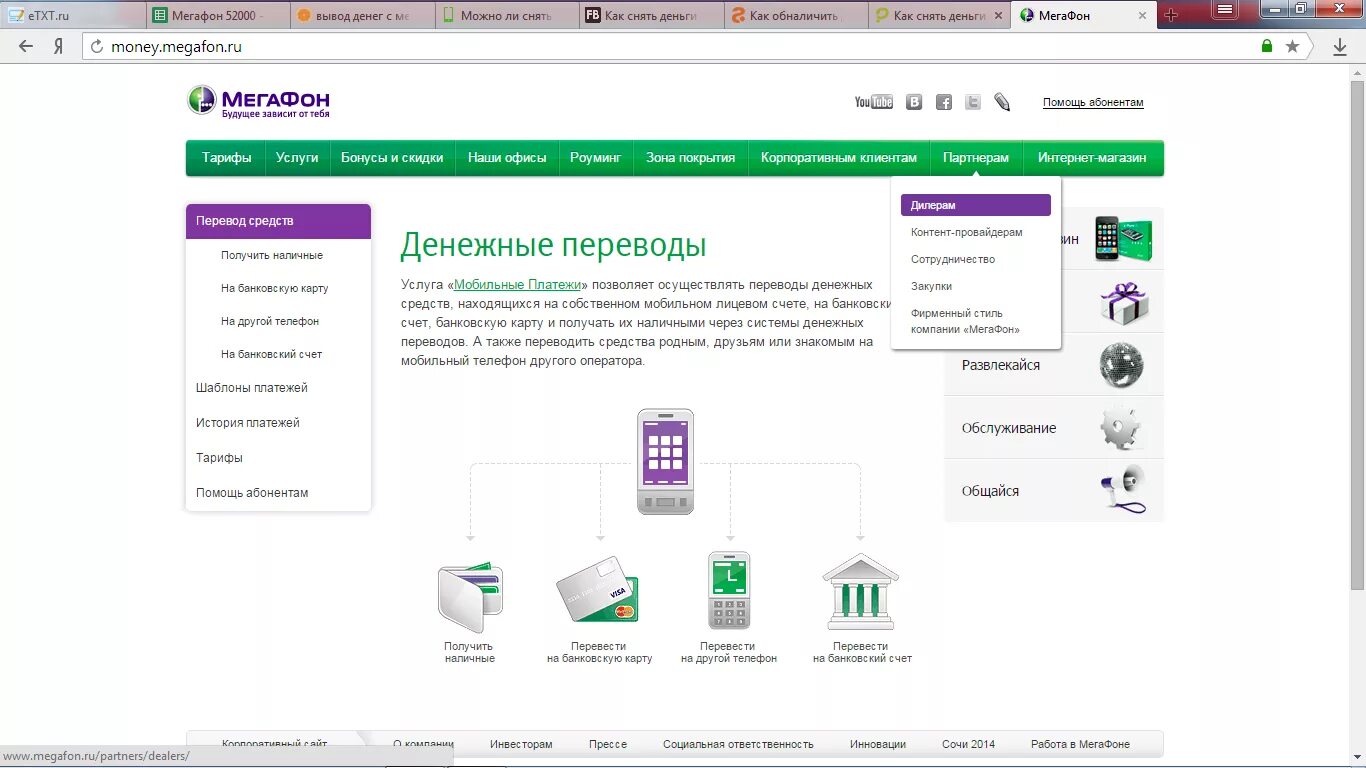
Task: Click the Социальная ответственность footer link
Action: click(x=738, y=744)
